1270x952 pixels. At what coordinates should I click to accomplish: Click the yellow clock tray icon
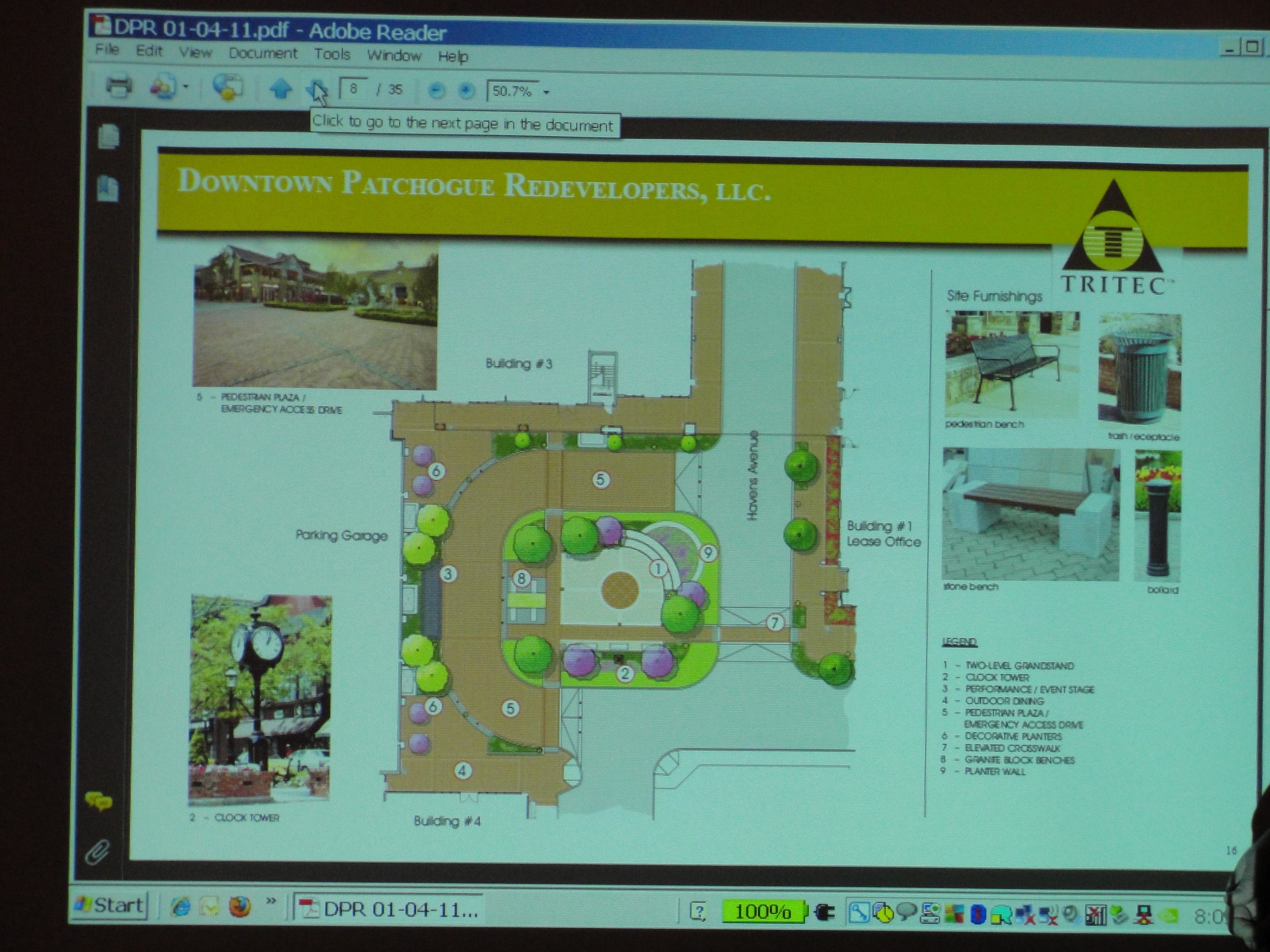point(883,913)
